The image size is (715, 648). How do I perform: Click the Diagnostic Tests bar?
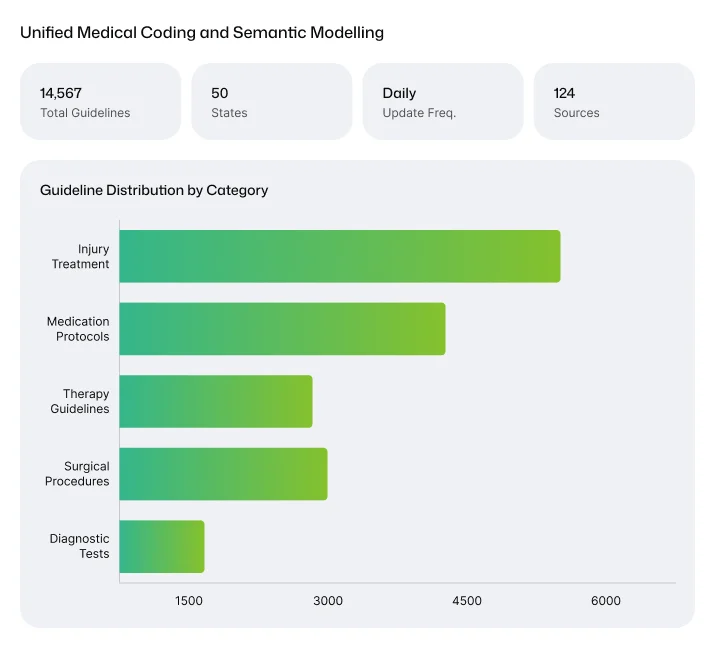[x=162, y=546]
